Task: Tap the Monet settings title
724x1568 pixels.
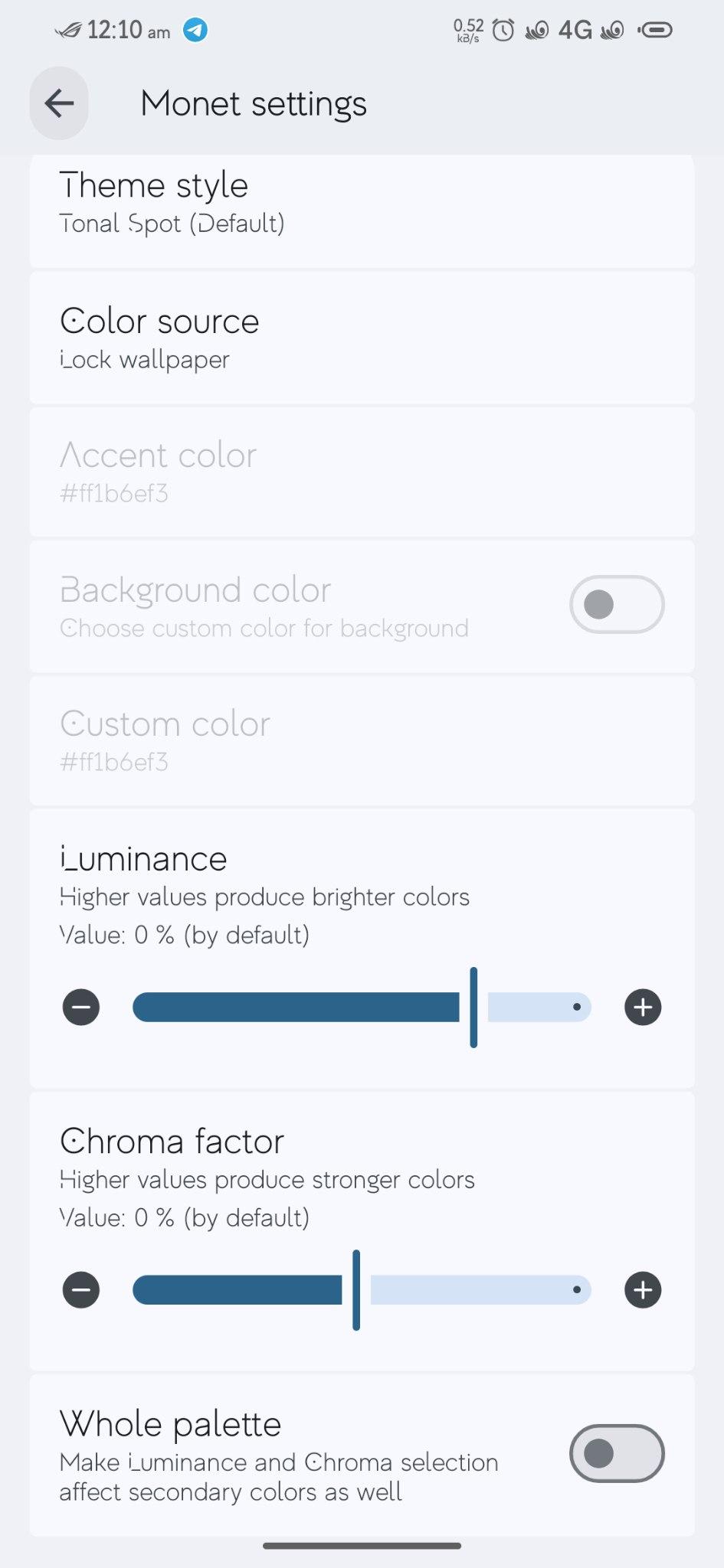Action: [254, 104]
